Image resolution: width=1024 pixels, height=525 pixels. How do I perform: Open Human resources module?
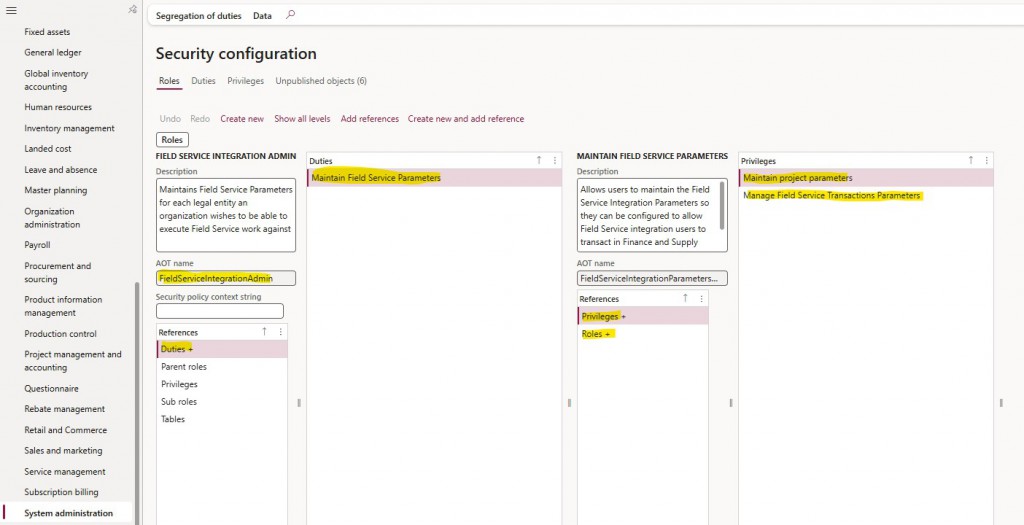coord(58,107)
